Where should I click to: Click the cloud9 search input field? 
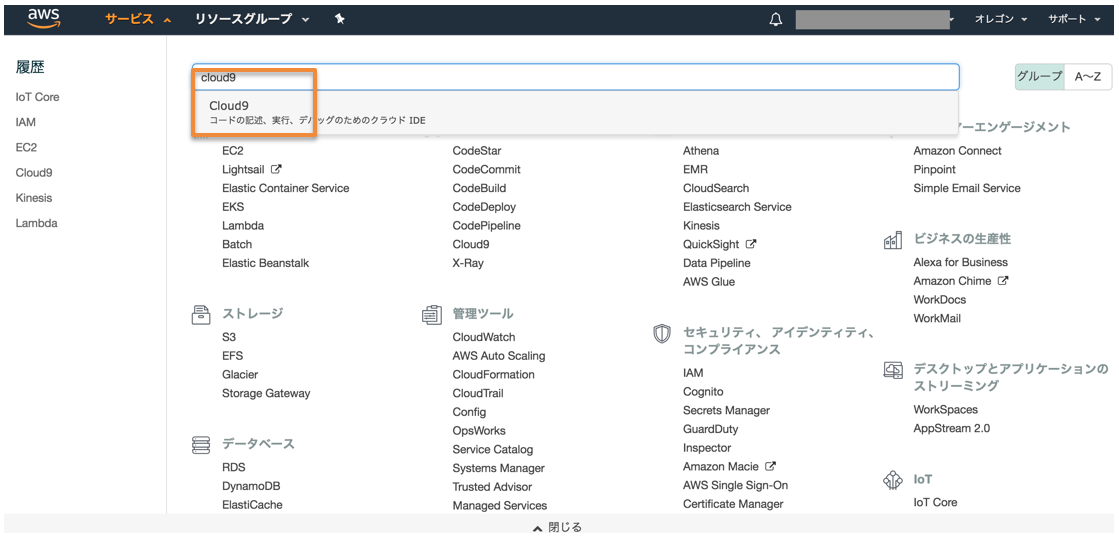pyautogui.click(x=575, y=76)
